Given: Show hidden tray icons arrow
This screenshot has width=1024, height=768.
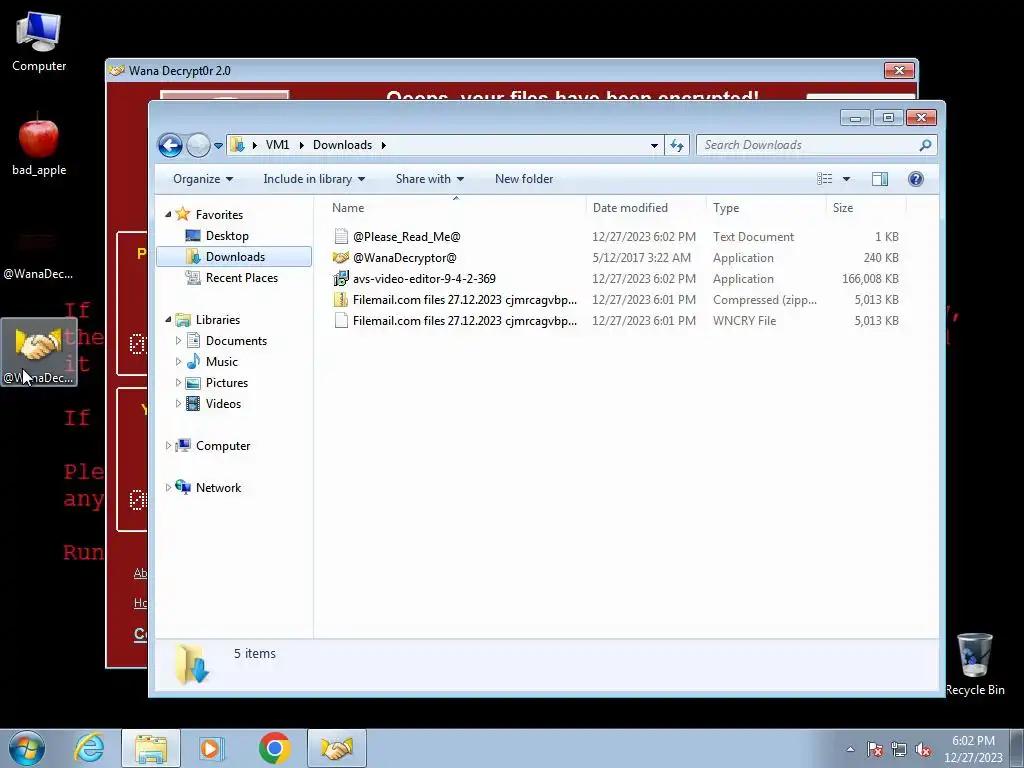Looking at the screenshot, I should coord(850,750).
